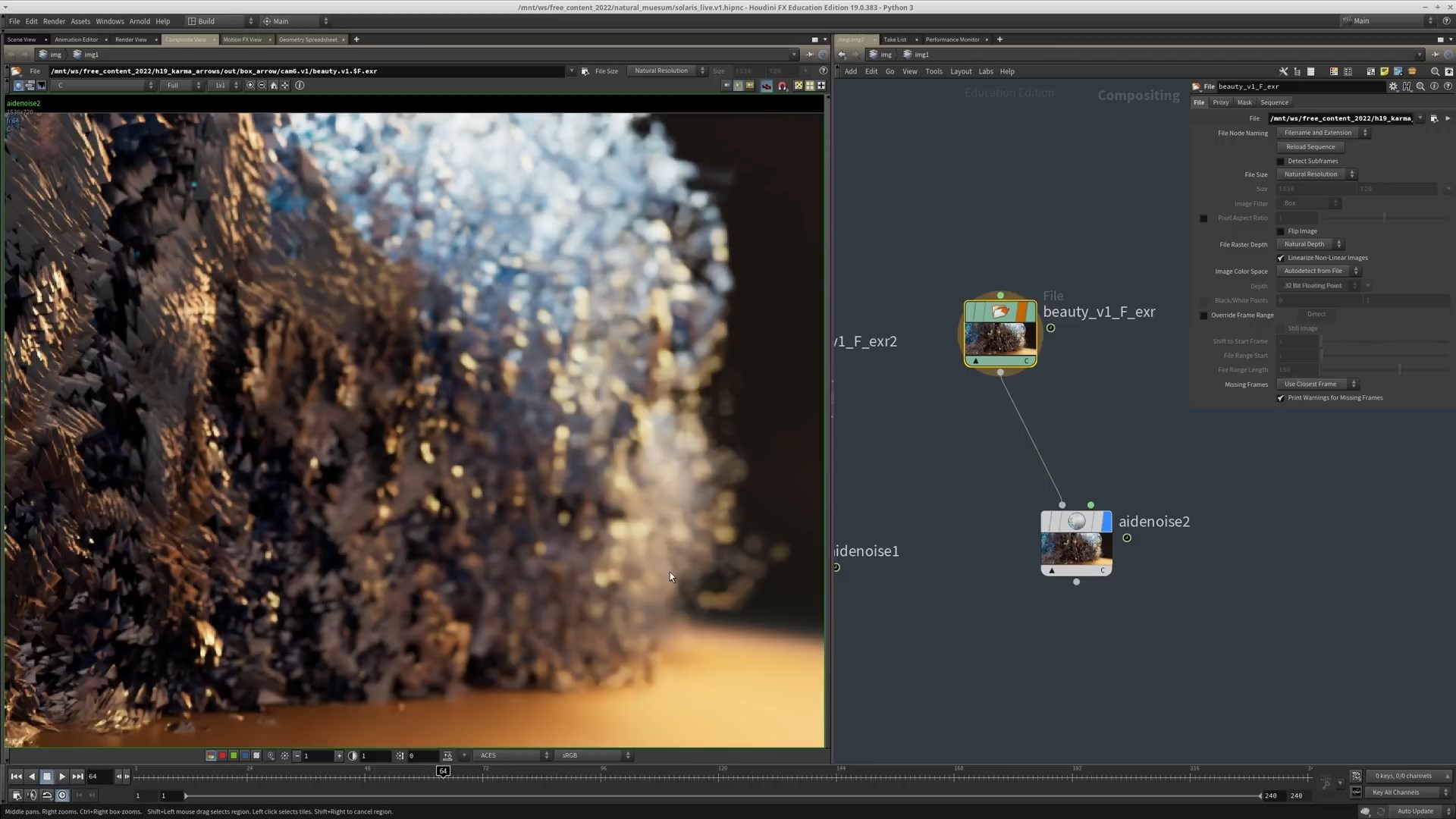
Task: Open the parameter gear settings menu
Action: point(1393,86)
